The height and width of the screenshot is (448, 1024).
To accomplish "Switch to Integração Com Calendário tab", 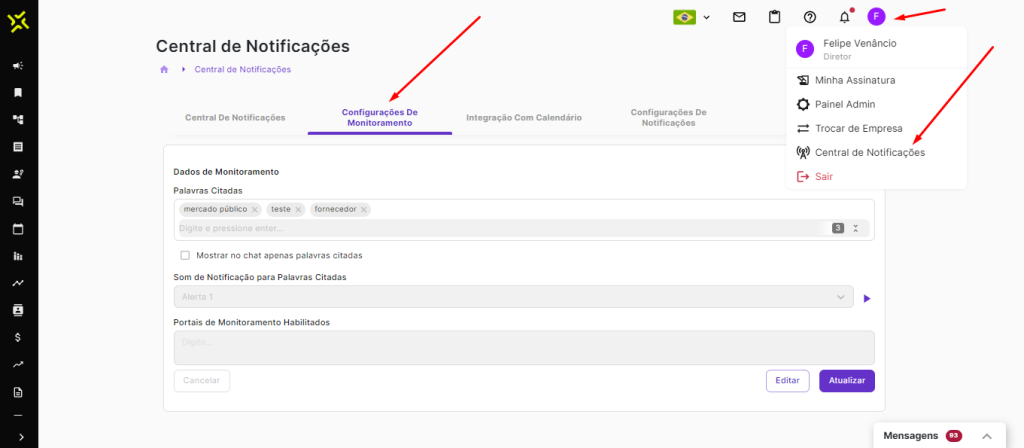I will coord(523,117).
